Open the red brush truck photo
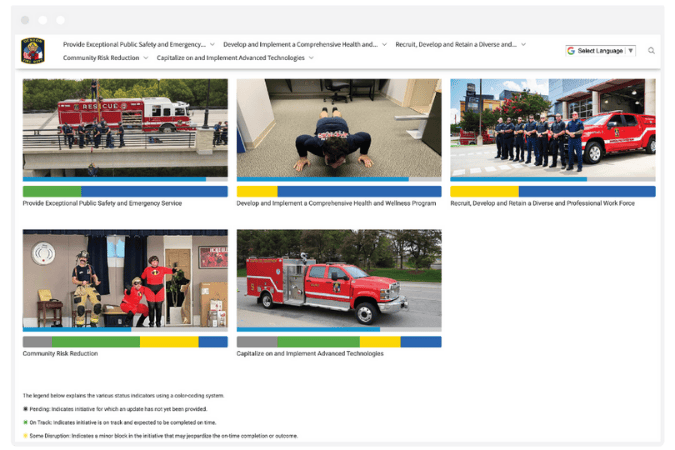The image size is (675, 450). (339, 279)
